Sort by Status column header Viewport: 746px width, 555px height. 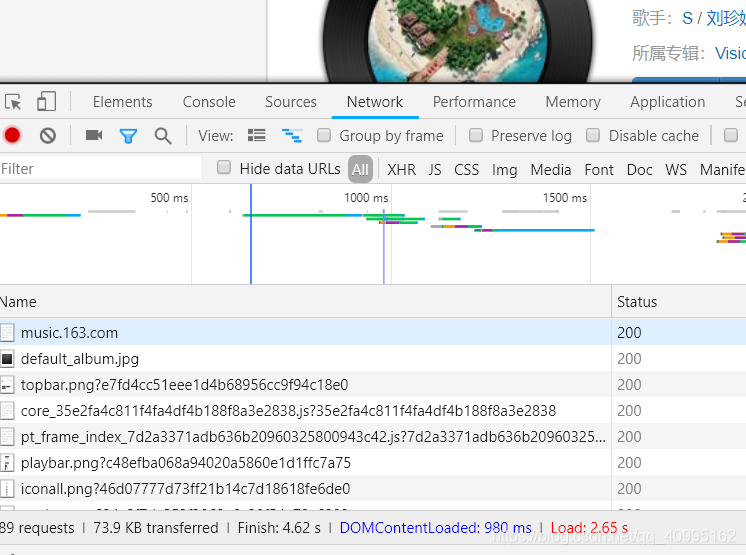tap(679, 302)
